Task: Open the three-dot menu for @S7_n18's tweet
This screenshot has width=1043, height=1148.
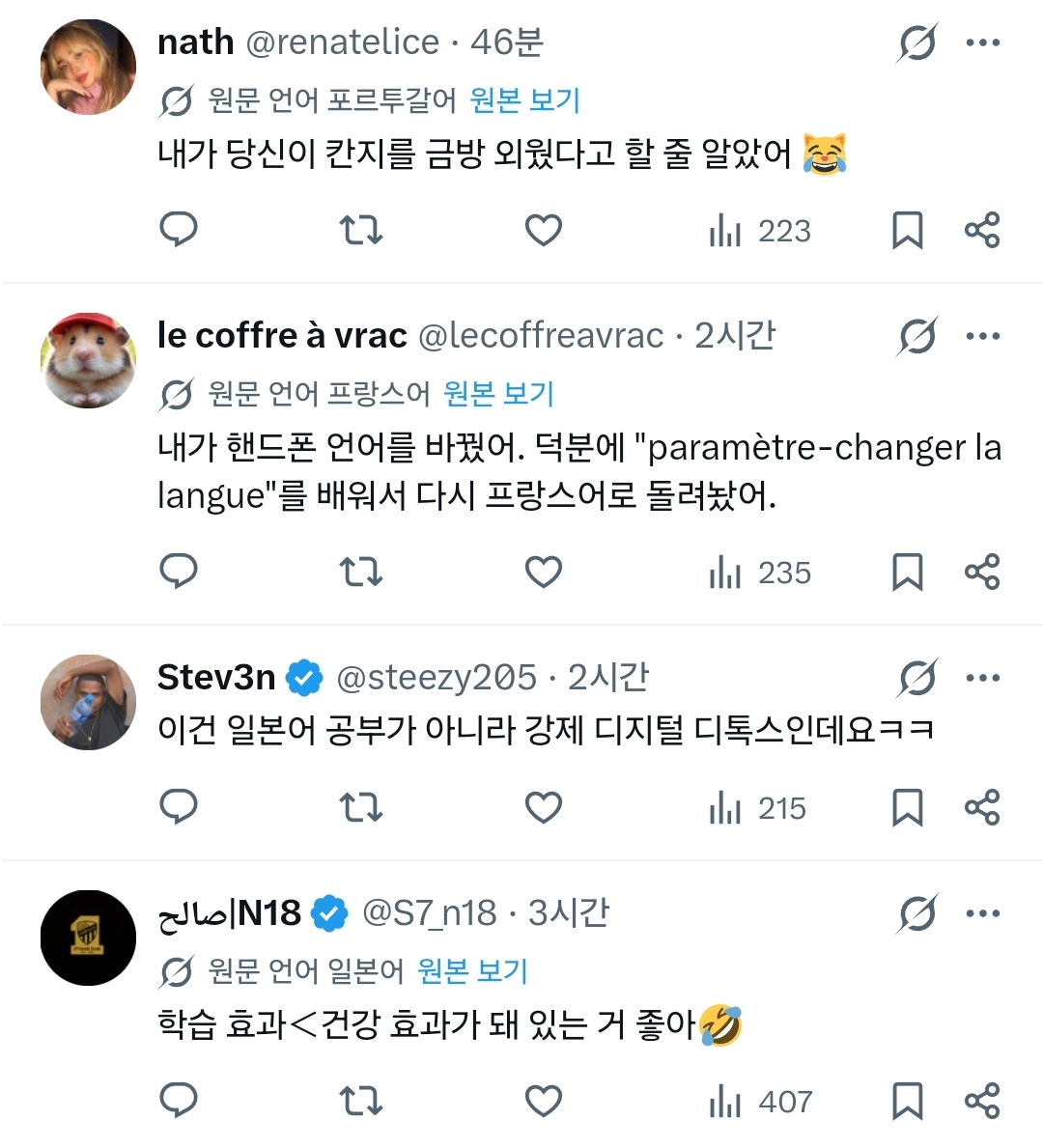Action: (983, 913)
